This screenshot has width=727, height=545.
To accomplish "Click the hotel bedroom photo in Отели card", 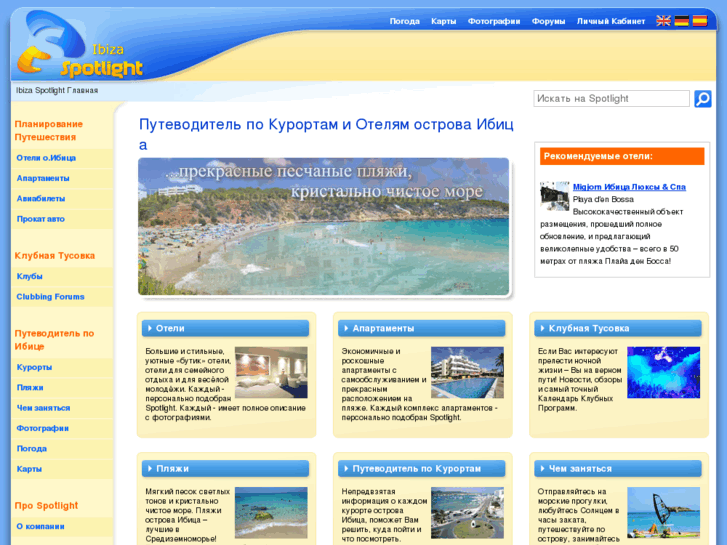I will pyautogui.click(x=271, y=372).
